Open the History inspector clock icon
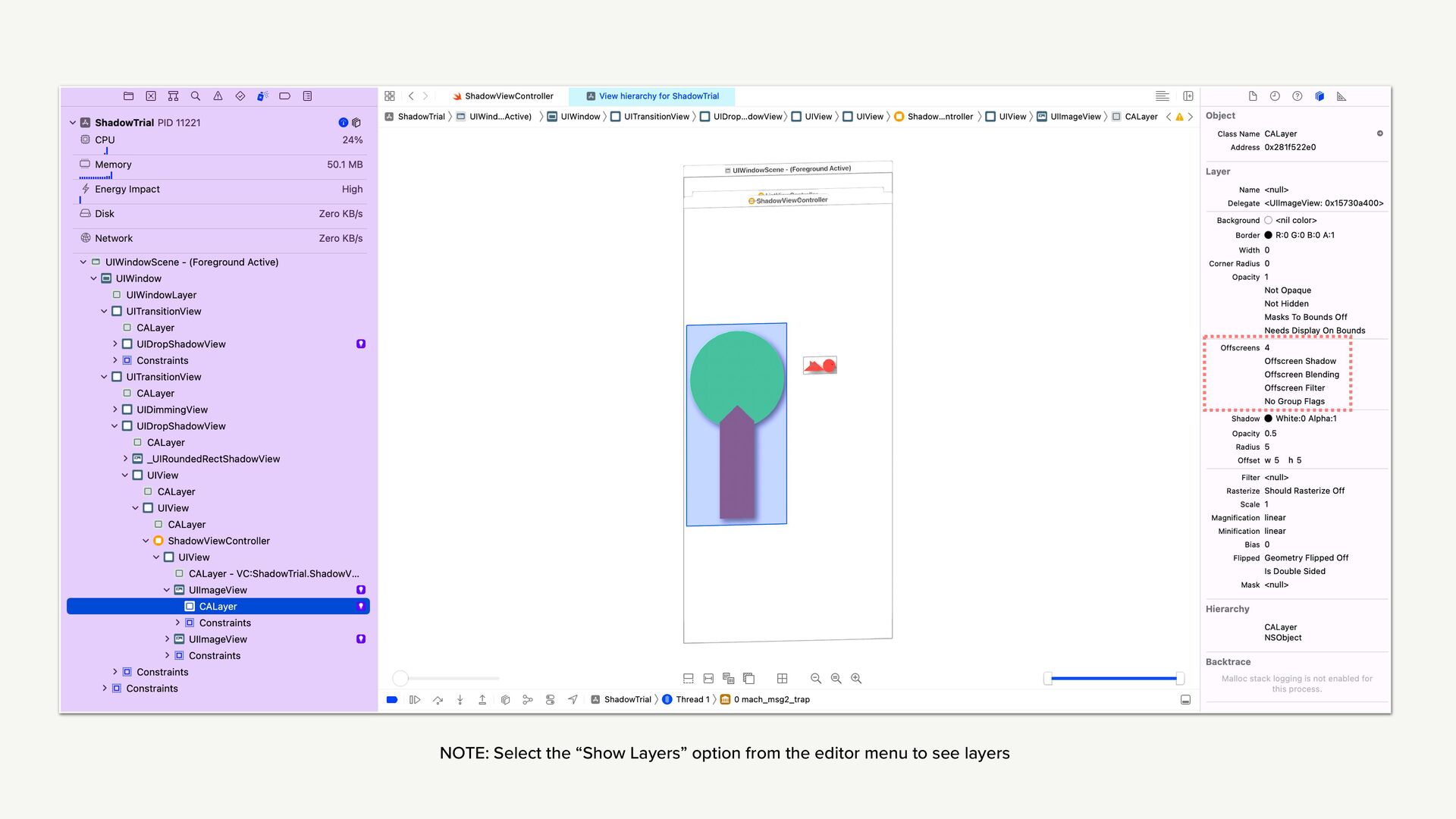The width and height of the screenshot is (1456, 819). coord(1275,96)
